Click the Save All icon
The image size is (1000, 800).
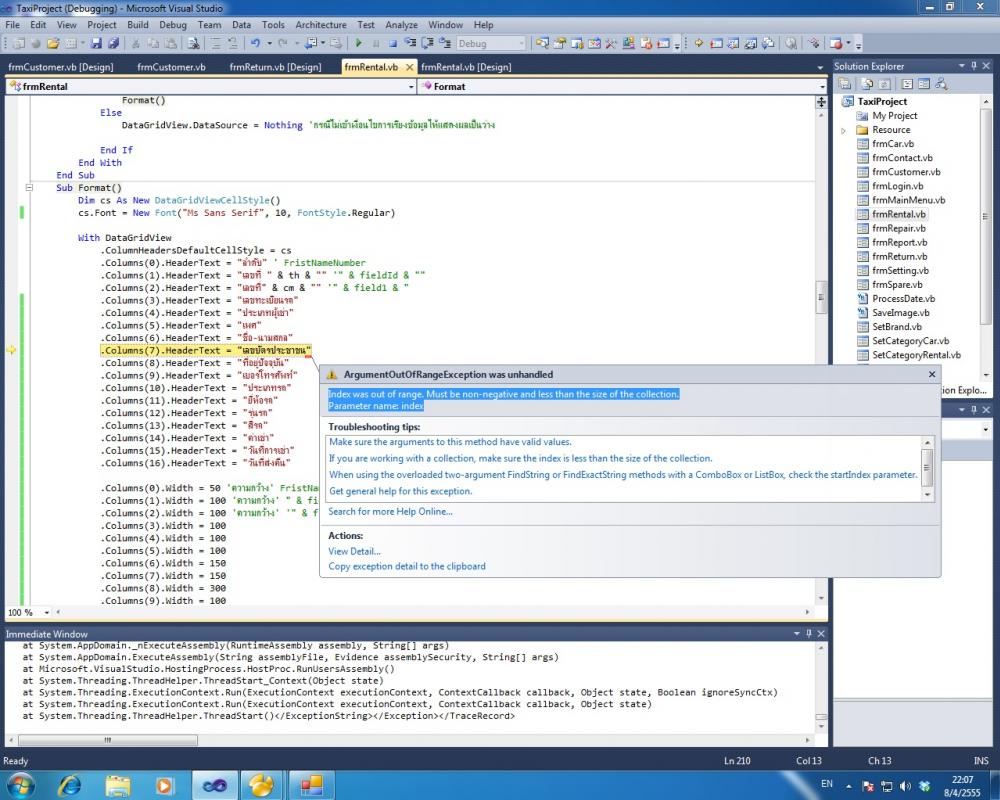point(114,43)
